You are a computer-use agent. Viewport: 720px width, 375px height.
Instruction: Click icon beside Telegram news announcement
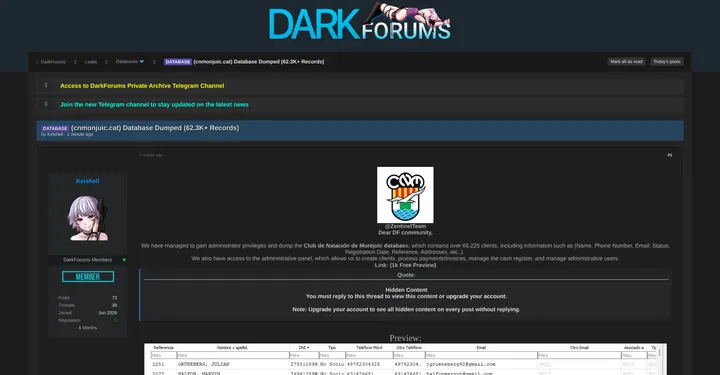(46, 104)
